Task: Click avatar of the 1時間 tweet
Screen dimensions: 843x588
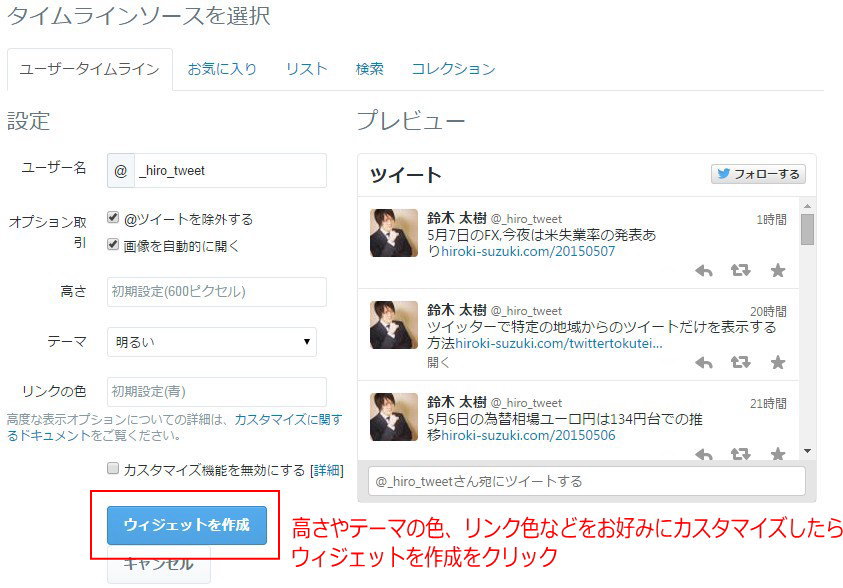Action: [394, 233]
